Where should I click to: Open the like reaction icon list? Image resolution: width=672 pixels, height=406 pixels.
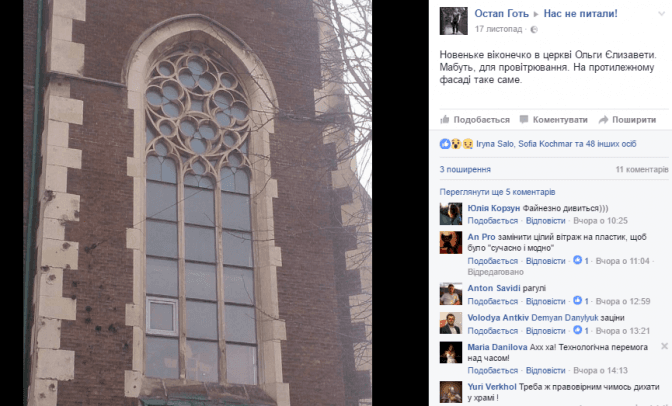coord(445,144)
